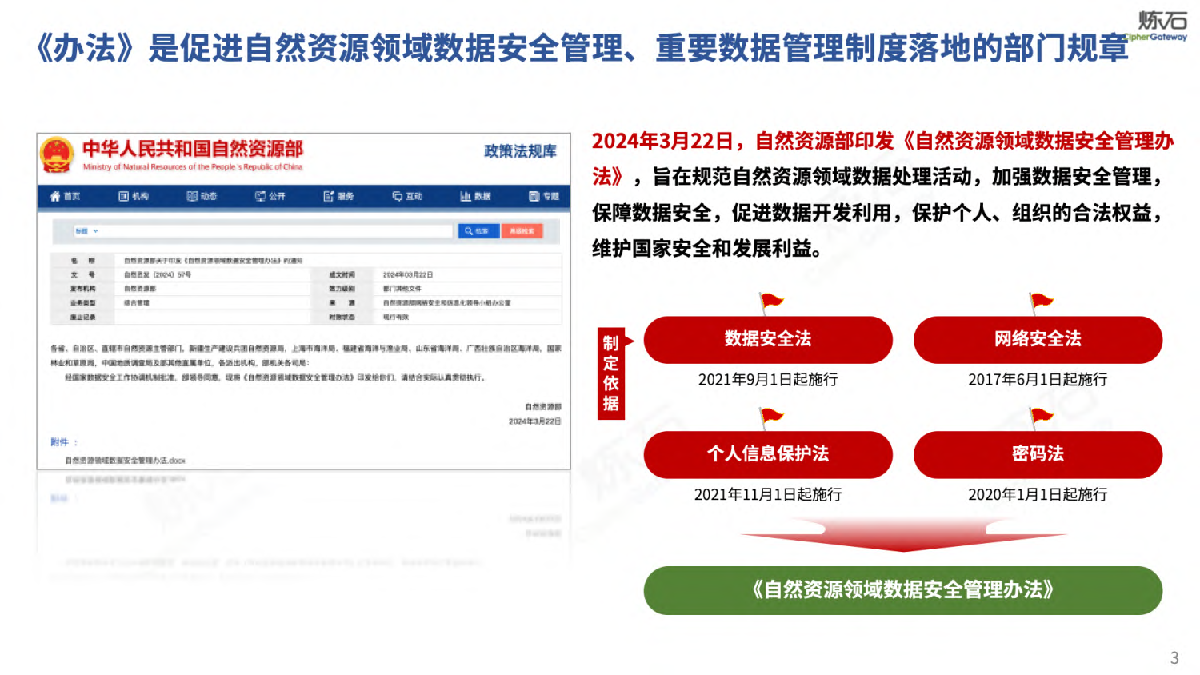Click the red 制定依据 label
This screenshot has height=675, width=1200.
point(610,373)
